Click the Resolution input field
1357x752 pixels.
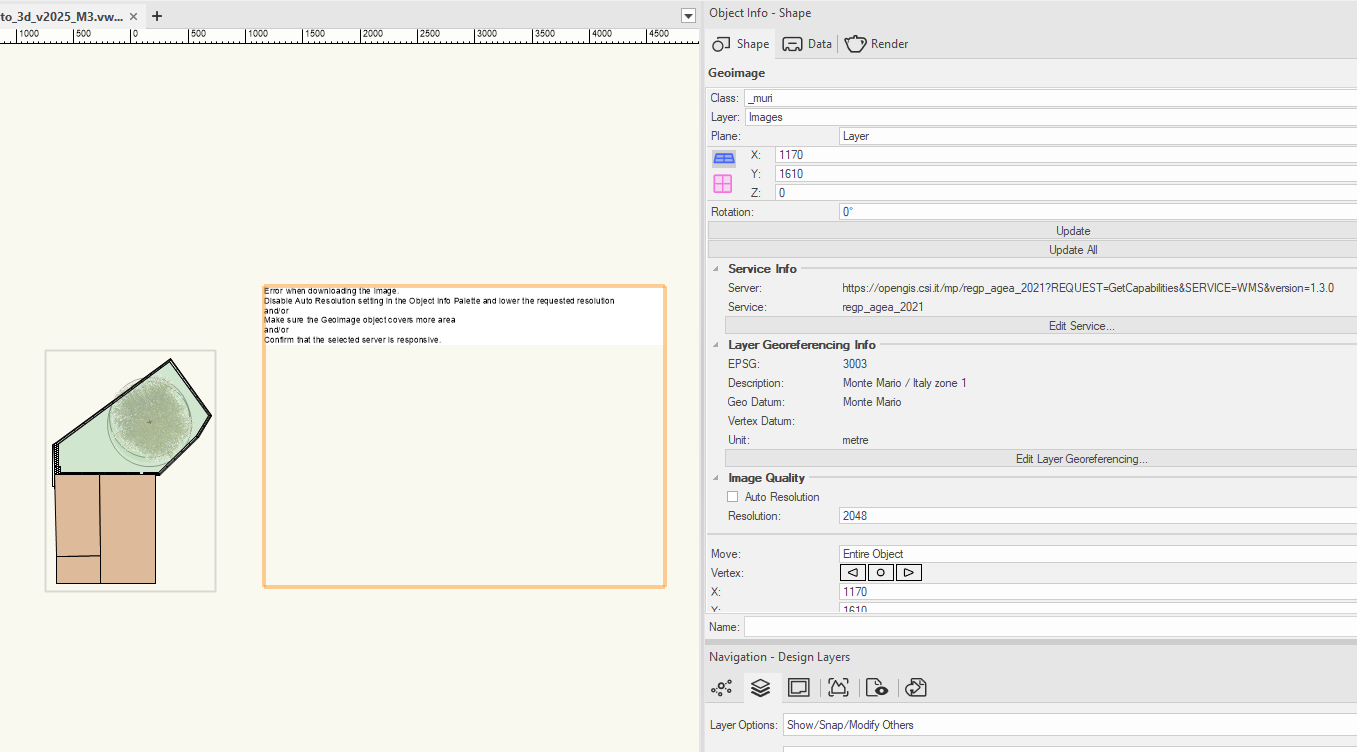[x=1096, y=516]
